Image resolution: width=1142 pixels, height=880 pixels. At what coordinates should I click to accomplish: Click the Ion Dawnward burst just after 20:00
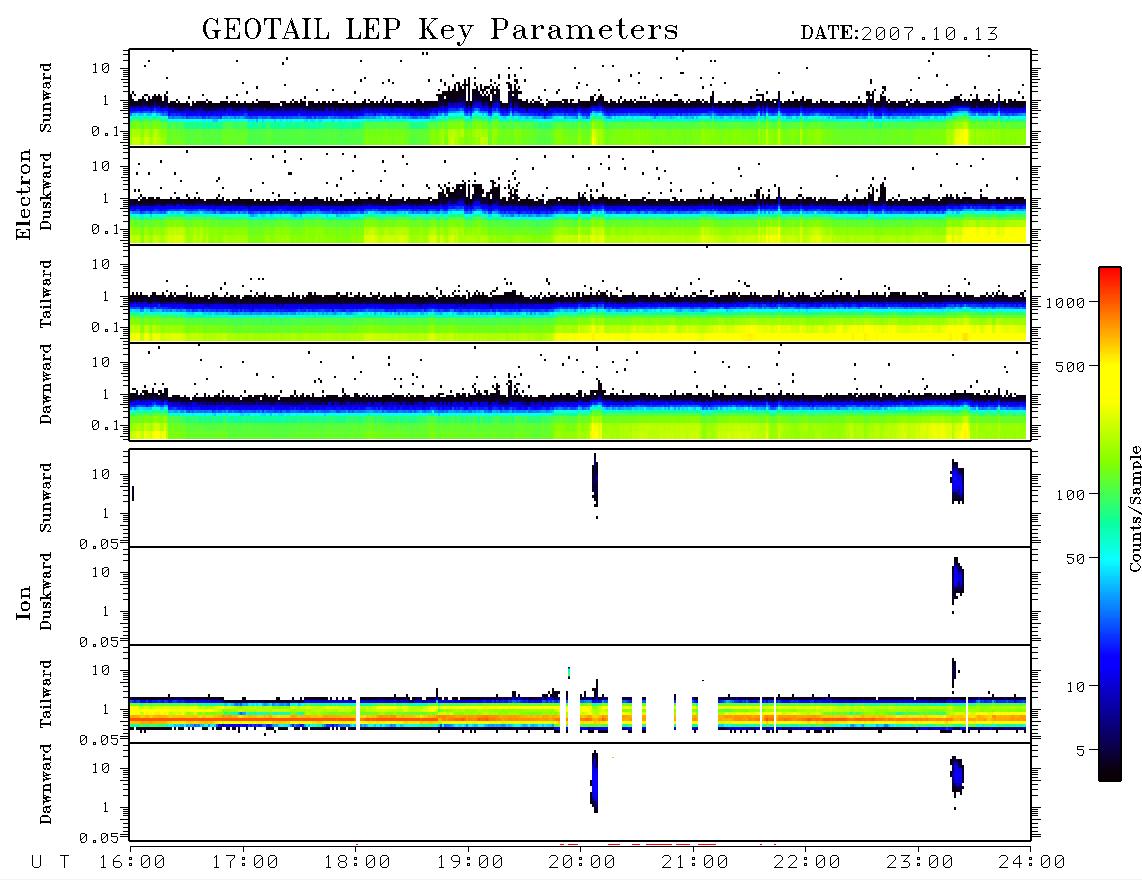tap(594, 782)
